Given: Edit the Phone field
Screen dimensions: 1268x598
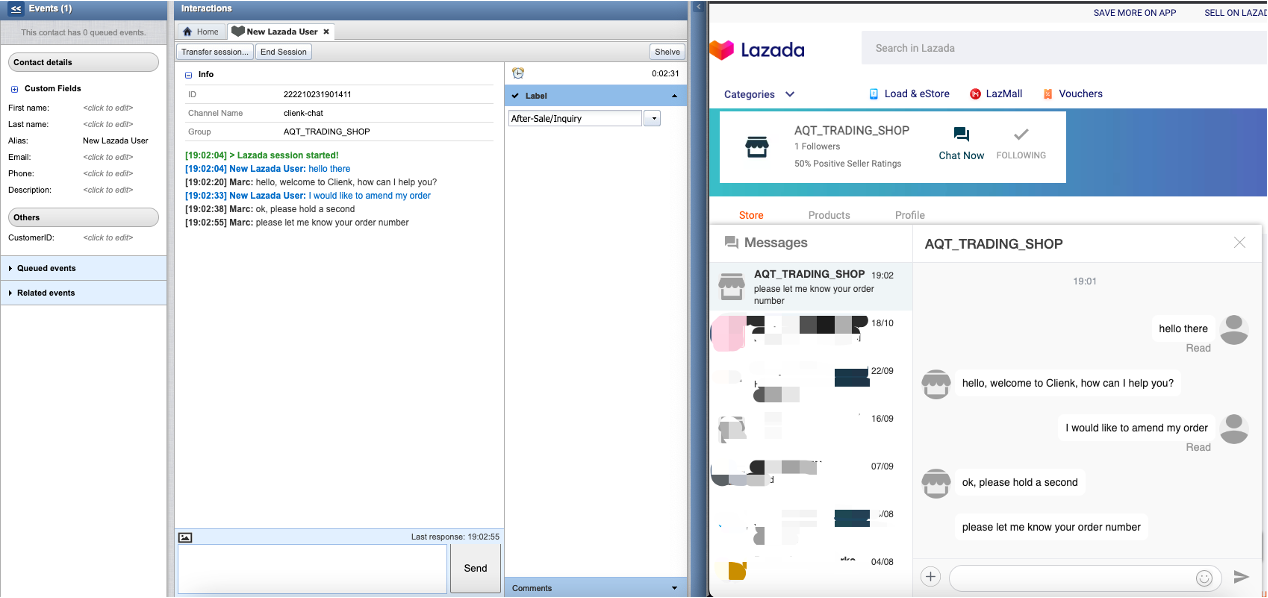Looking at the screenshot, I should [x=108, y=173].
